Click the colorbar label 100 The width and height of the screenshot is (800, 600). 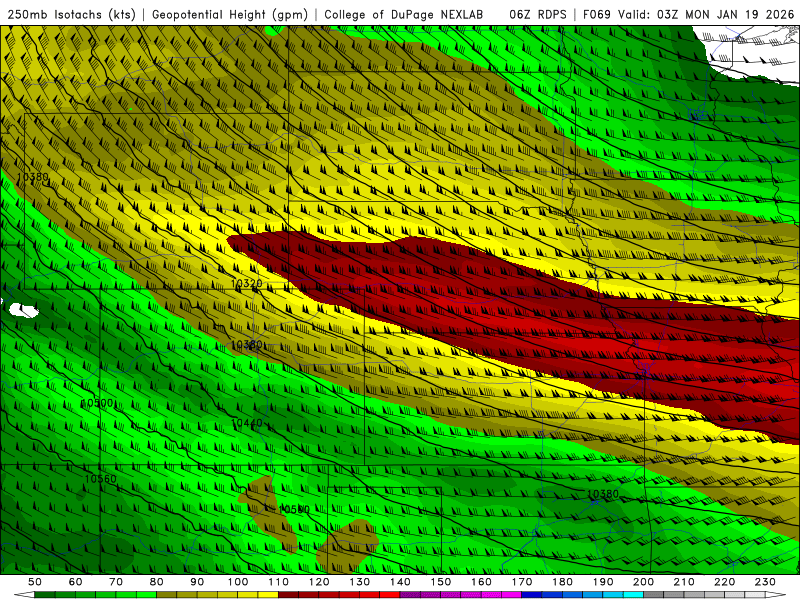(x=238, y=582)
